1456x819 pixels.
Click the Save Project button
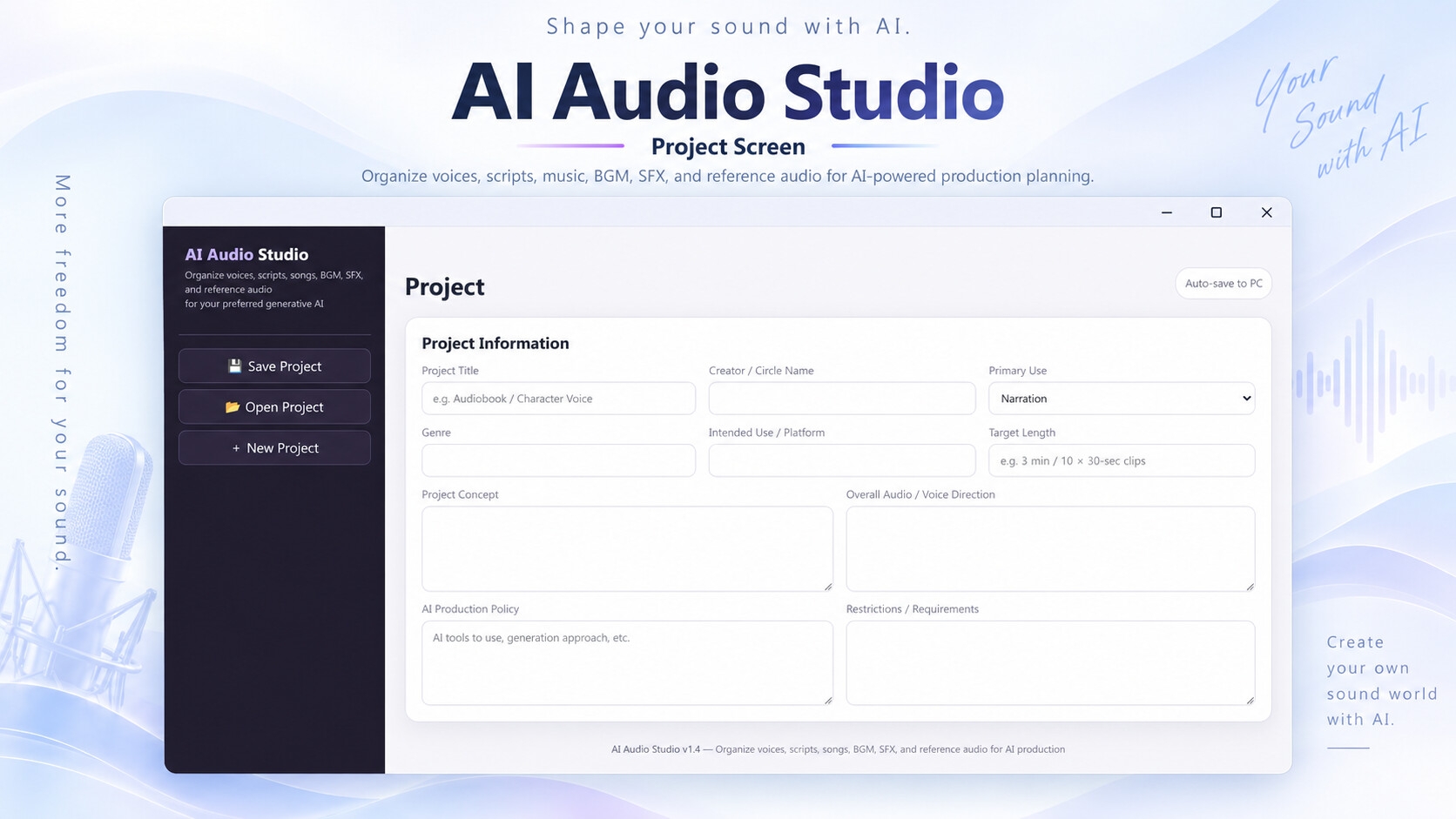pos(274,366)
